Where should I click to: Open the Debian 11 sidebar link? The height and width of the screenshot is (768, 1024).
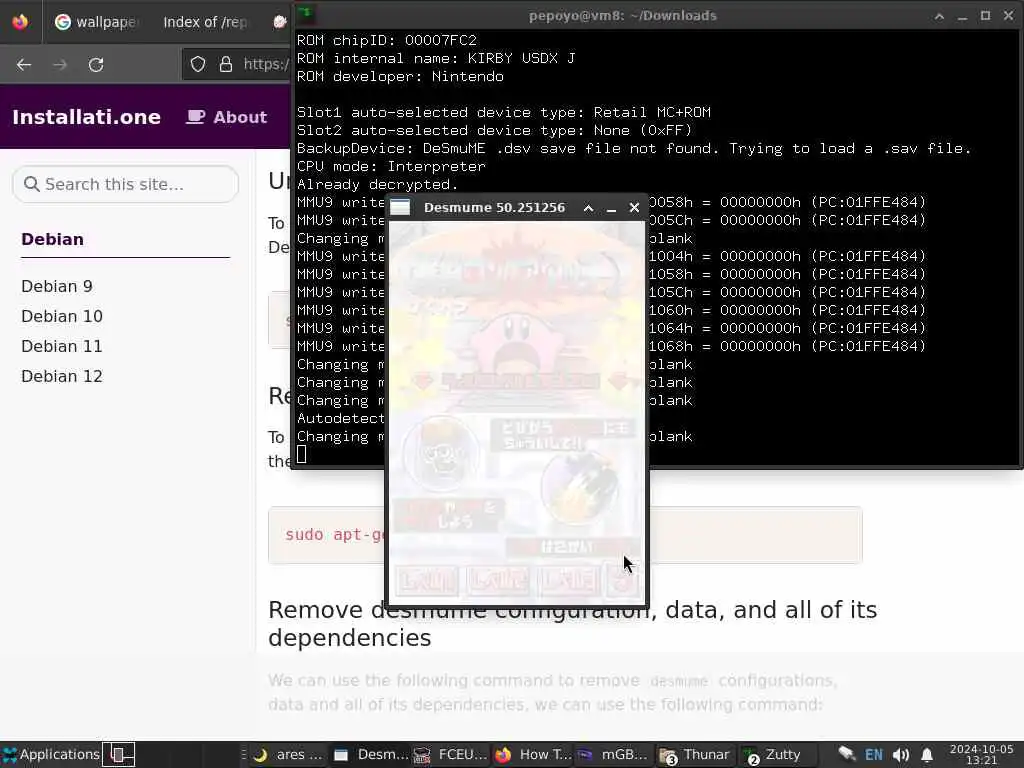[x=61, y=346]
